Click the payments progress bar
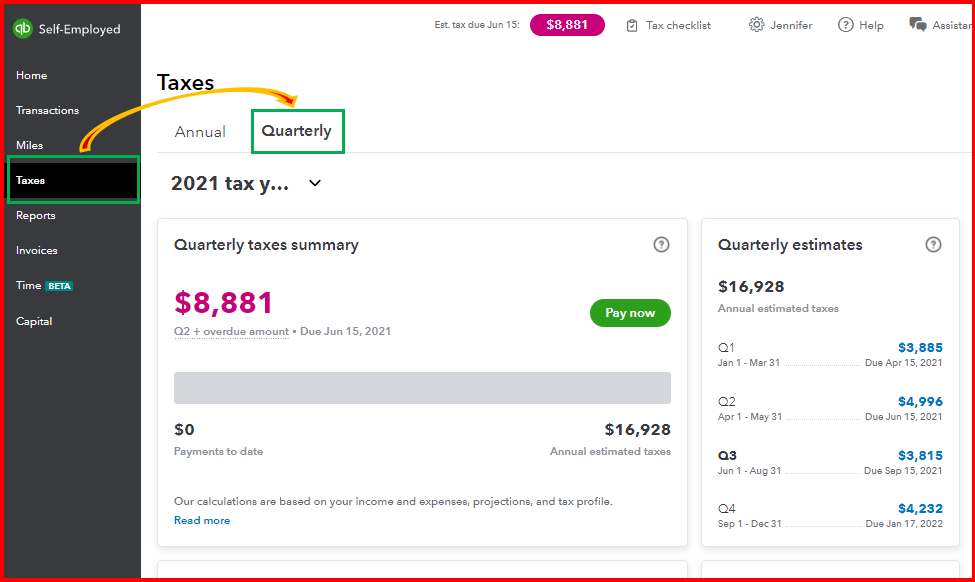 click(422, 387)
